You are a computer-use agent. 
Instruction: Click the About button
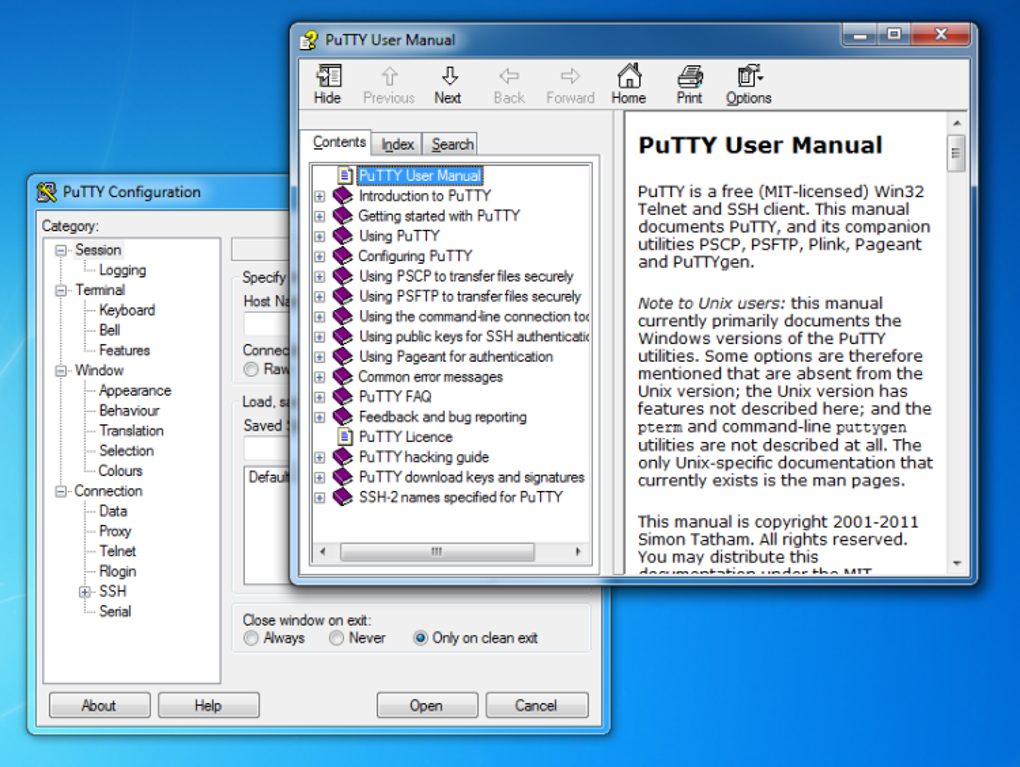[100, 705]
